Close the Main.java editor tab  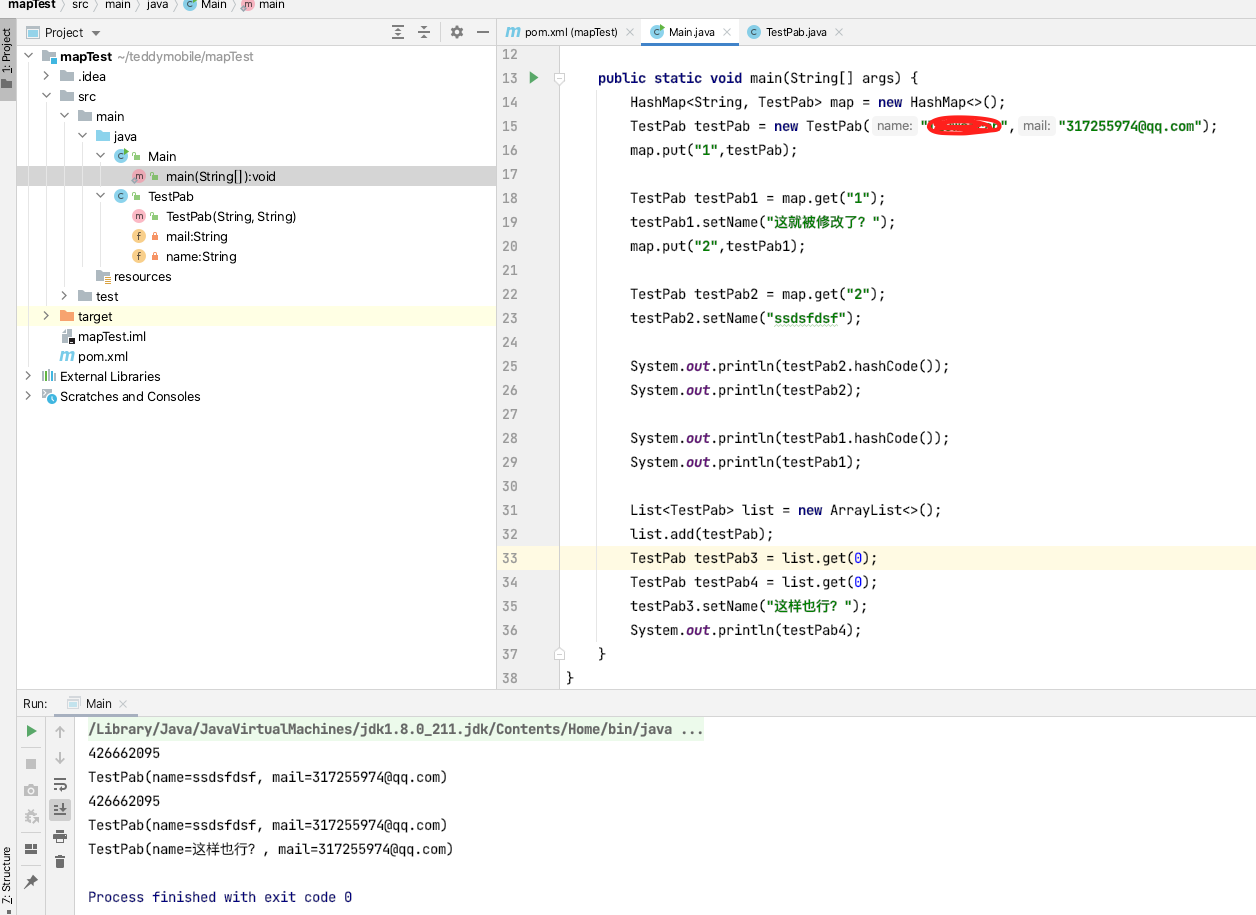(727, 32)
